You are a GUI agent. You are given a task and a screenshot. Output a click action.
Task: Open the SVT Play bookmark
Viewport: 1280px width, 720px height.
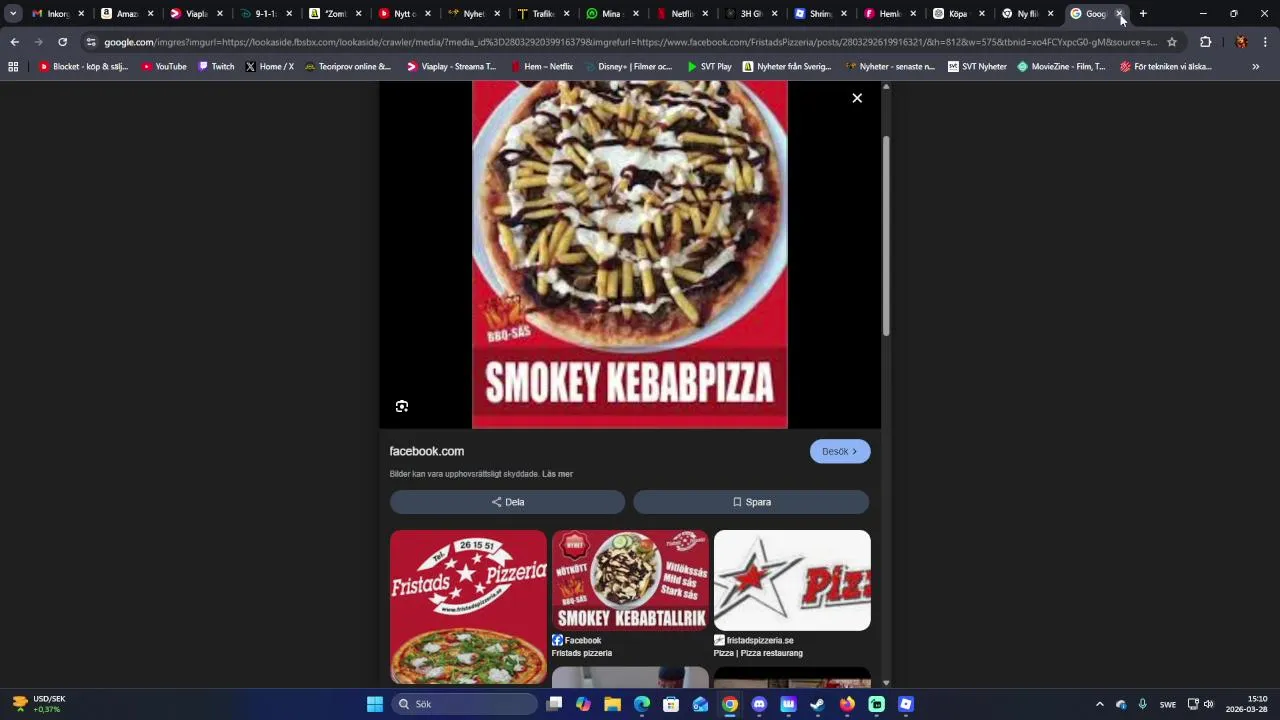(709, 67)
